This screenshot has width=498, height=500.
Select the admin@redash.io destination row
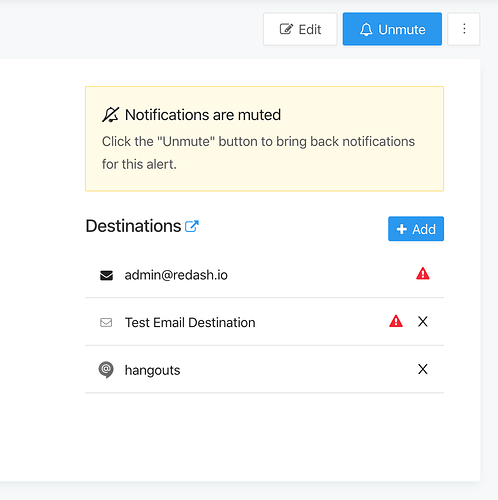[264, 275]
